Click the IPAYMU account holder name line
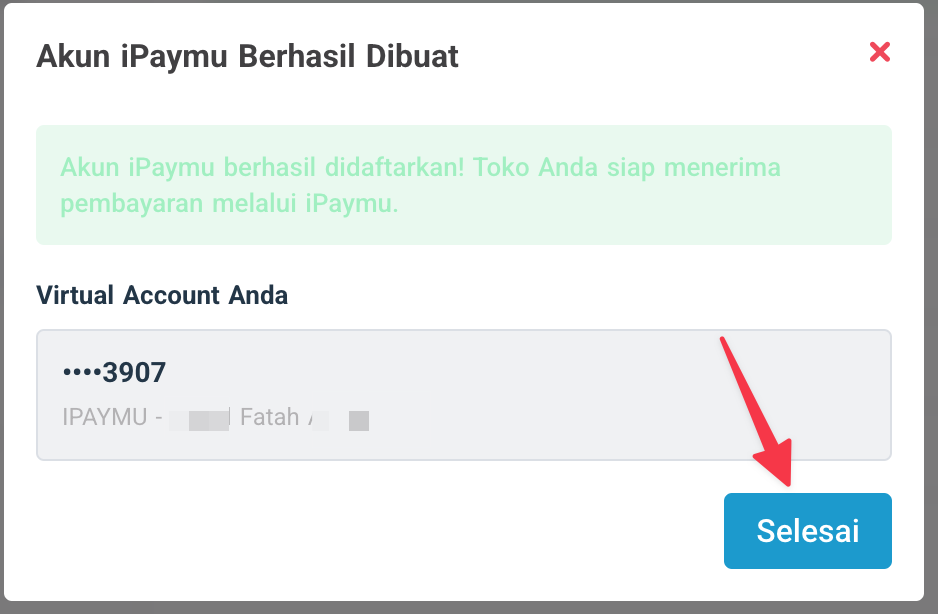The image size is (938, 614). (215, 417)
